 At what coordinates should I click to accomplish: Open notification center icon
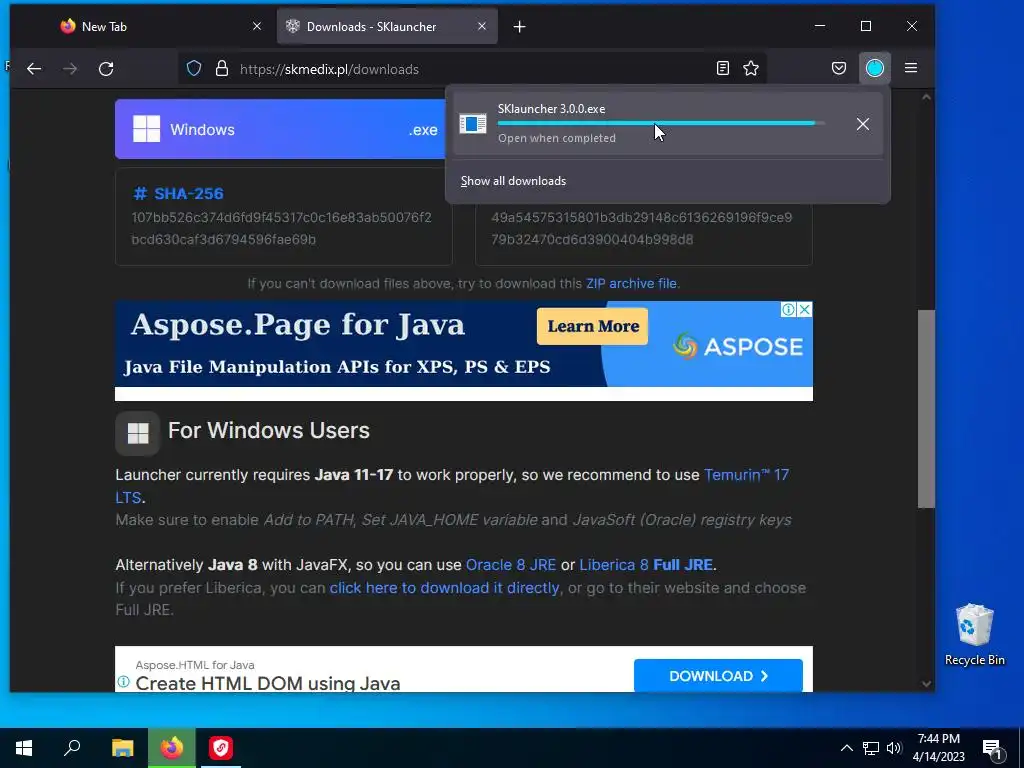tap(993, 749)
